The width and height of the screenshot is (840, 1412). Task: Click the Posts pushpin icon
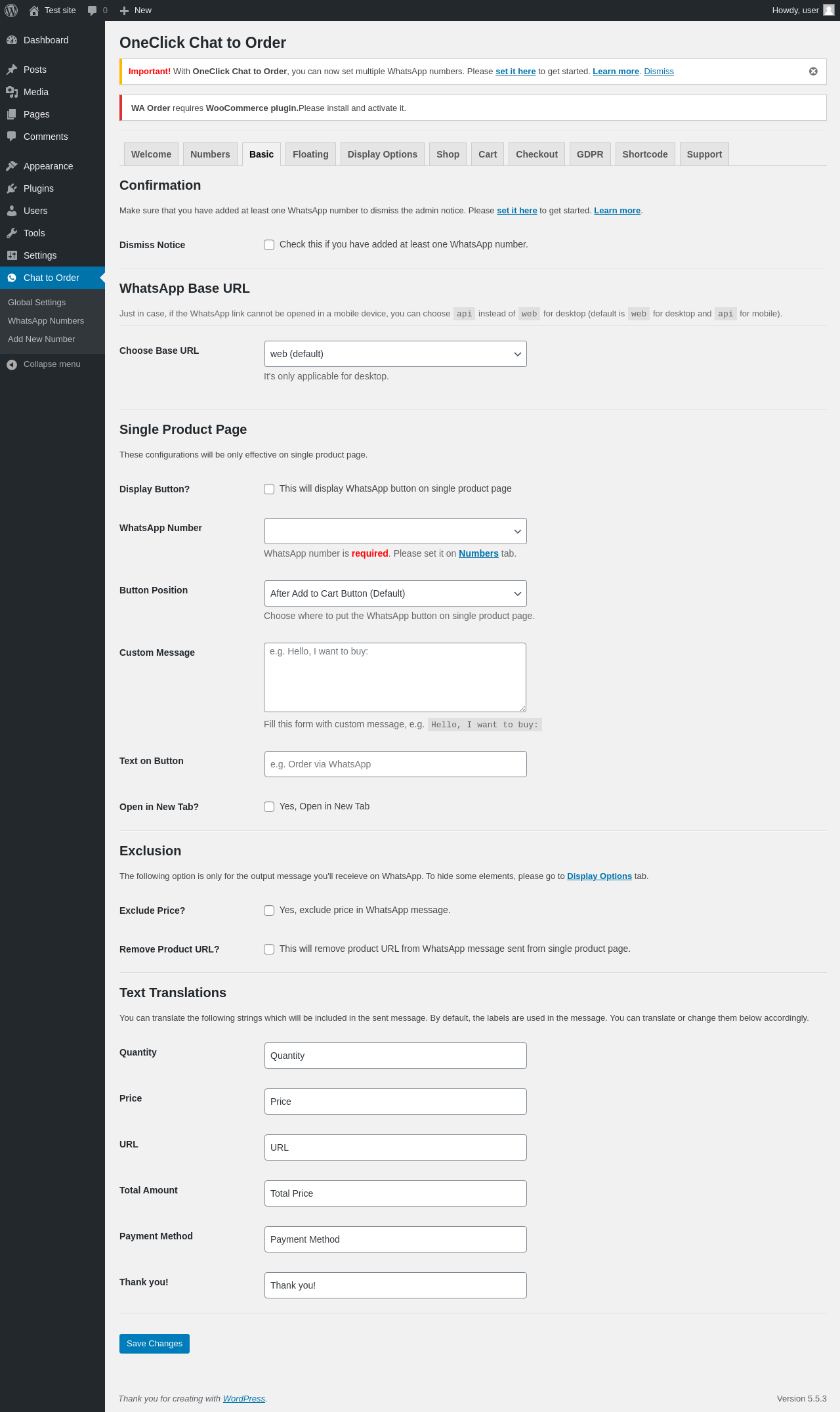(x=12, y=70)
